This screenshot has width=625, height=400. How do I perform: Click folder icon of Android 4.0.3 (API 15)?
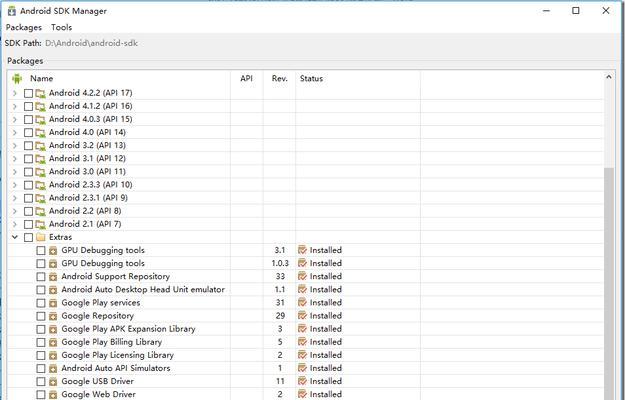tap(40, 120)
